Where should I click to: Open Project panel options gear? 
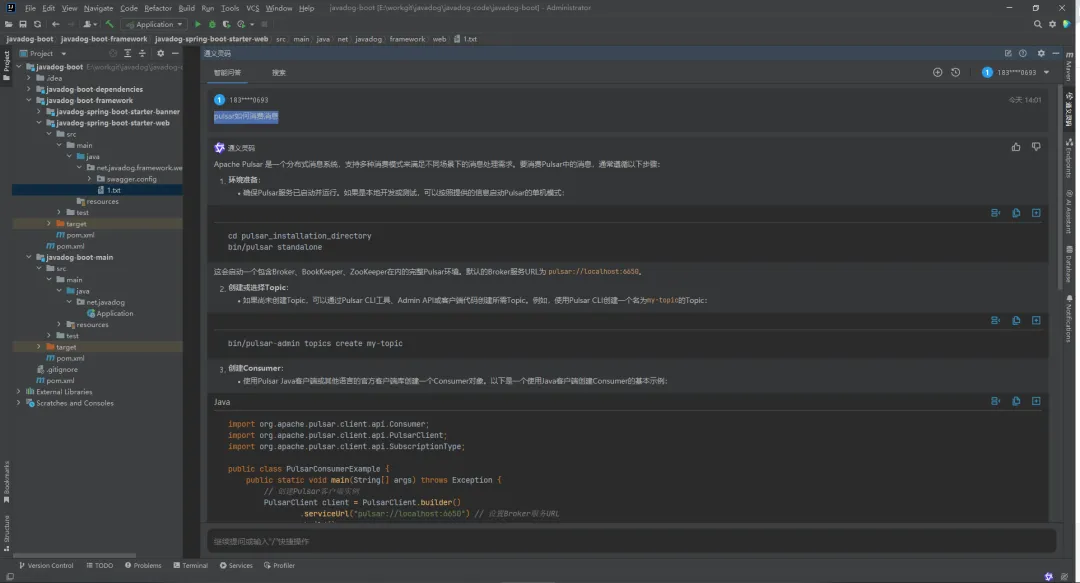tap(160, 53)
